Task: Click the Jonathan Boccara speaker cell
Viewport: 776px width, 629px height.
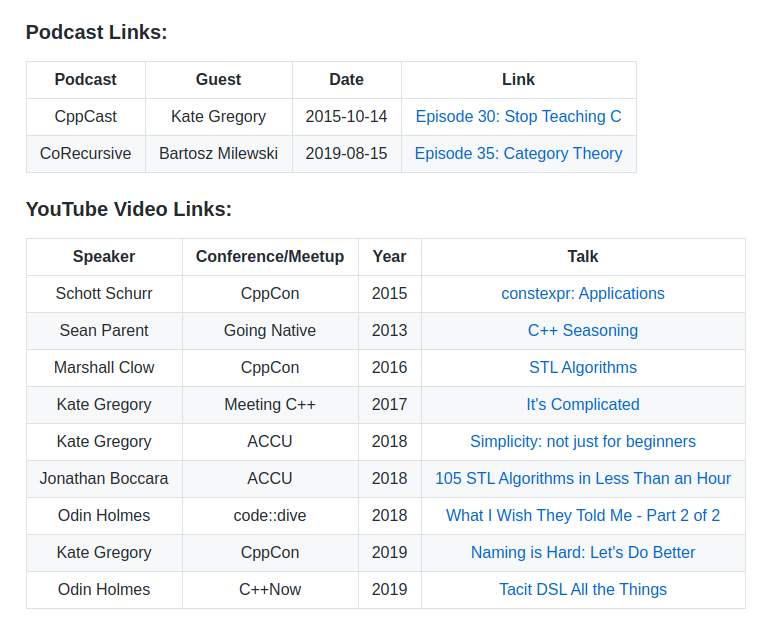Action: pos(104,479)
